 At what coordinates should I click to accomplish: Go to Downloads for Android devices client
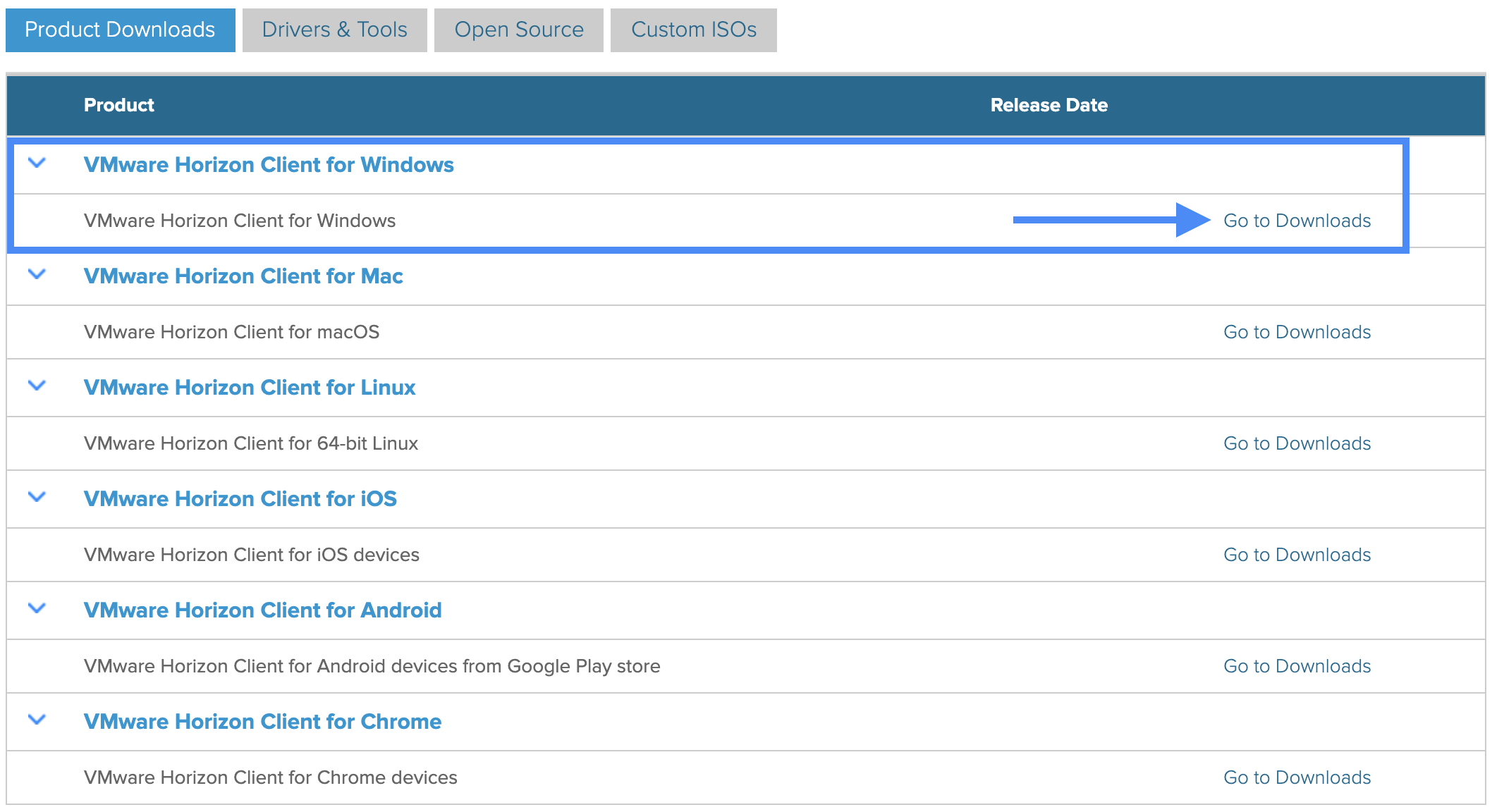(x=1297, y=665)
